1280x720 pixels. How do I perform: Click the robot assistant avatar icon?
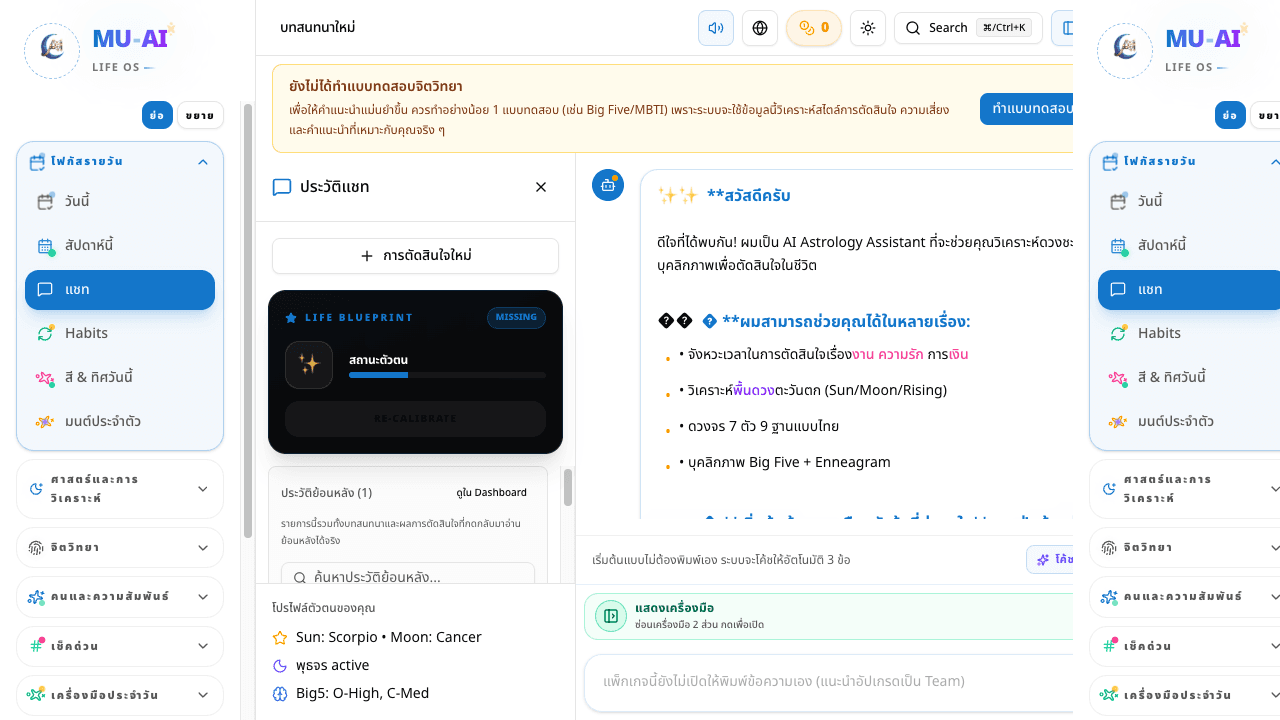608,185
